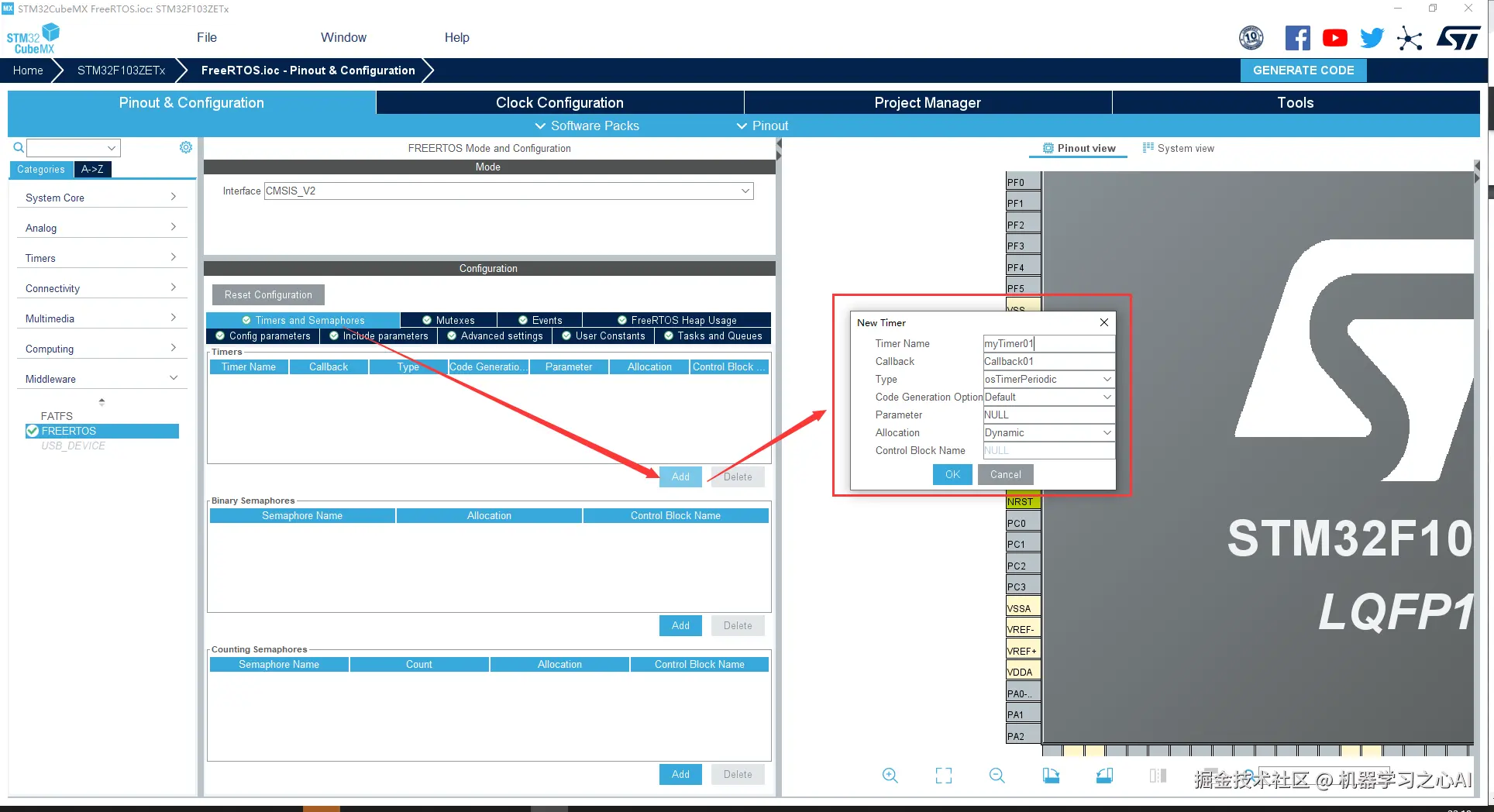The image size is (1494, 812).
Task: Click the green check icon beside FREERTOS
Action: [33, 431]
